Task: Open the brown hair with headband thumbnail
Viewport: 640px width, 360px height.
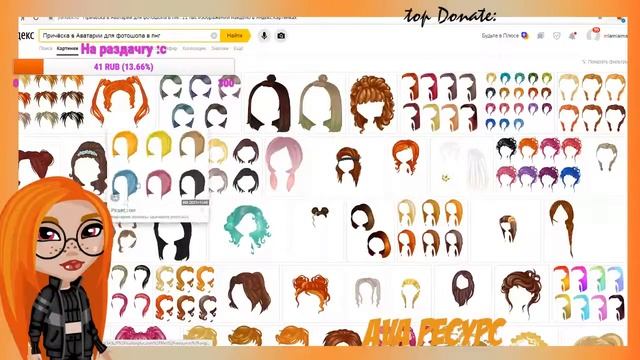Action: coord(348,167)
